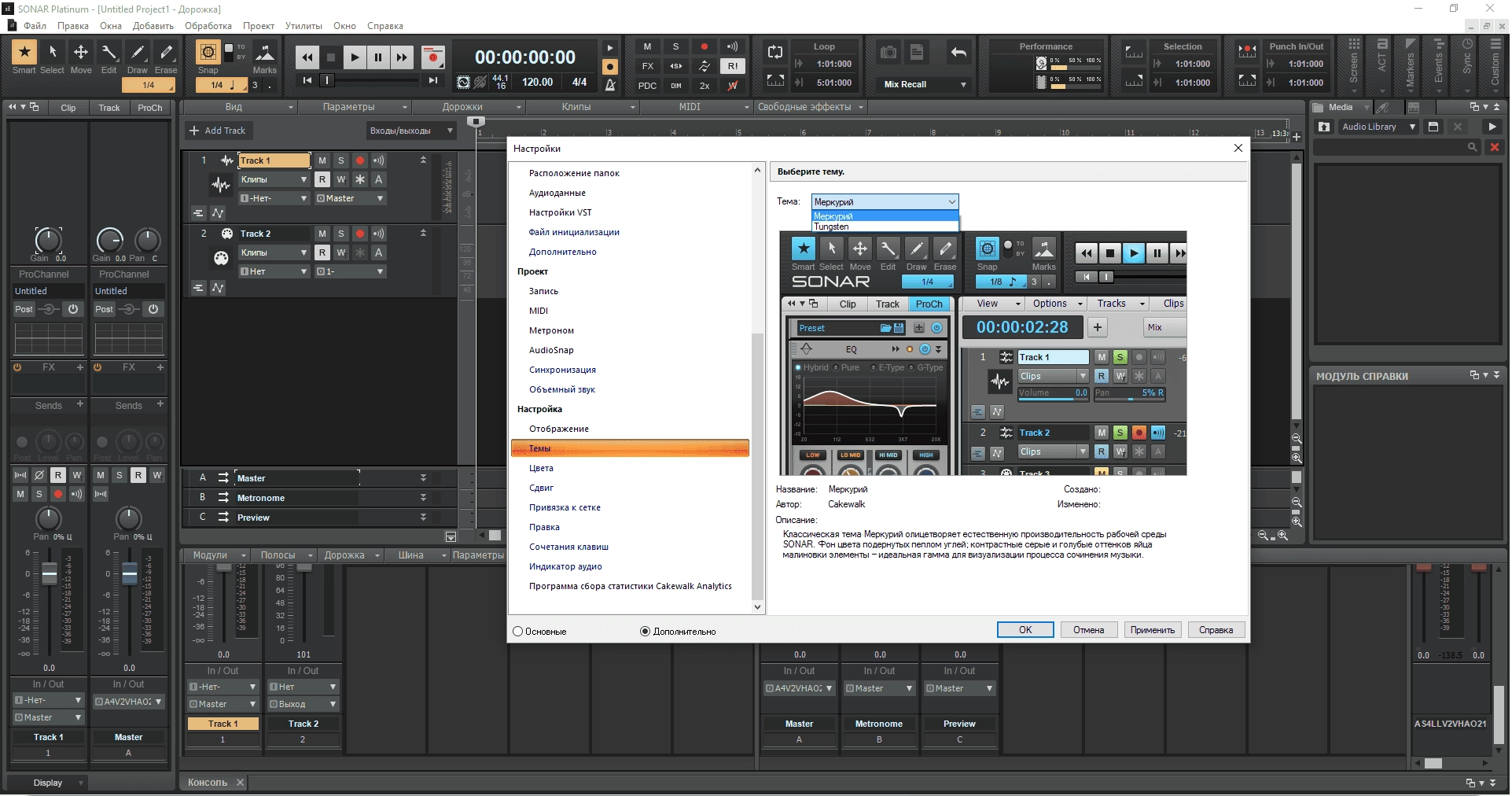Viewport: 1512px width, 796px height.
Task: Activate the Move tool
Action: click(81, 52)
